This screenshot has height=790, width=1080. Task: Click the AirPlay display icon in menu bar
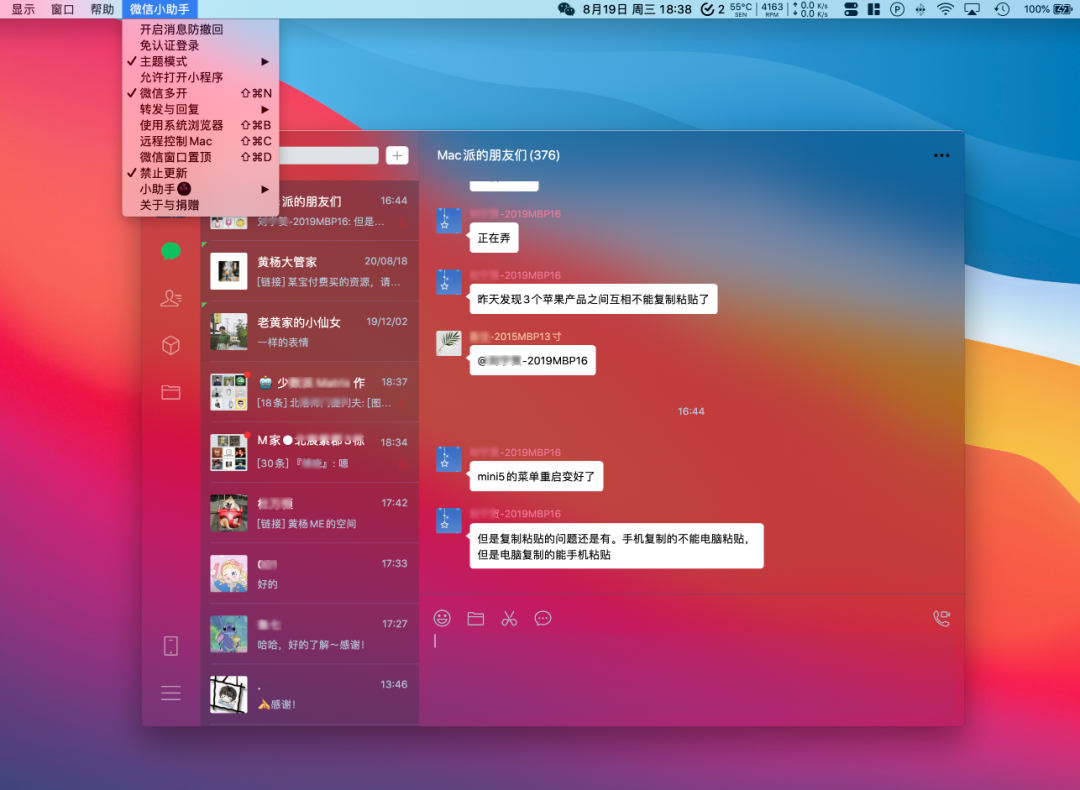(972, 9)
